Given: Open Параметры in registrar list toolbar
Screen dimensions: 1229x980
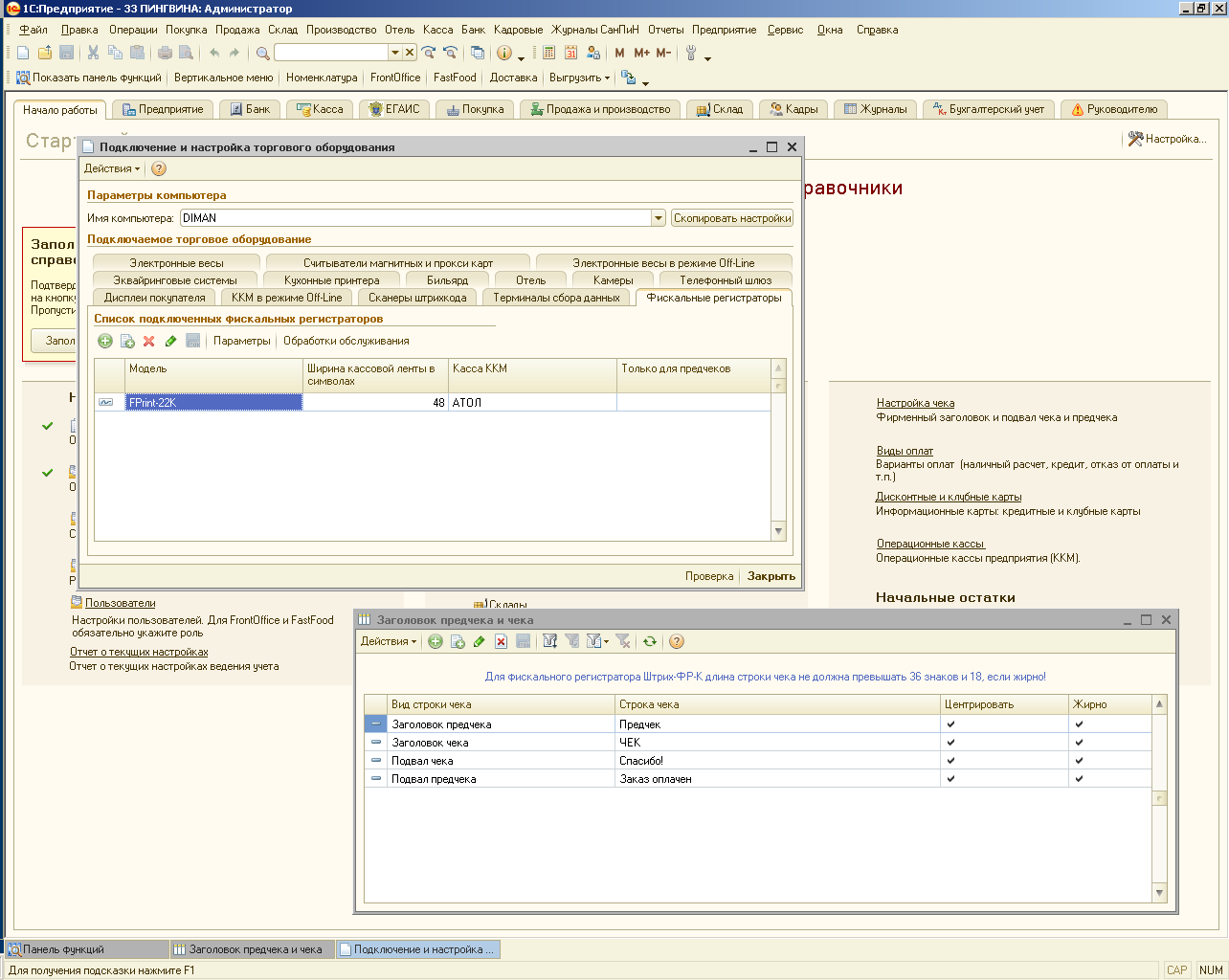Looking at the screenshot, I should [x=242, y=341].
